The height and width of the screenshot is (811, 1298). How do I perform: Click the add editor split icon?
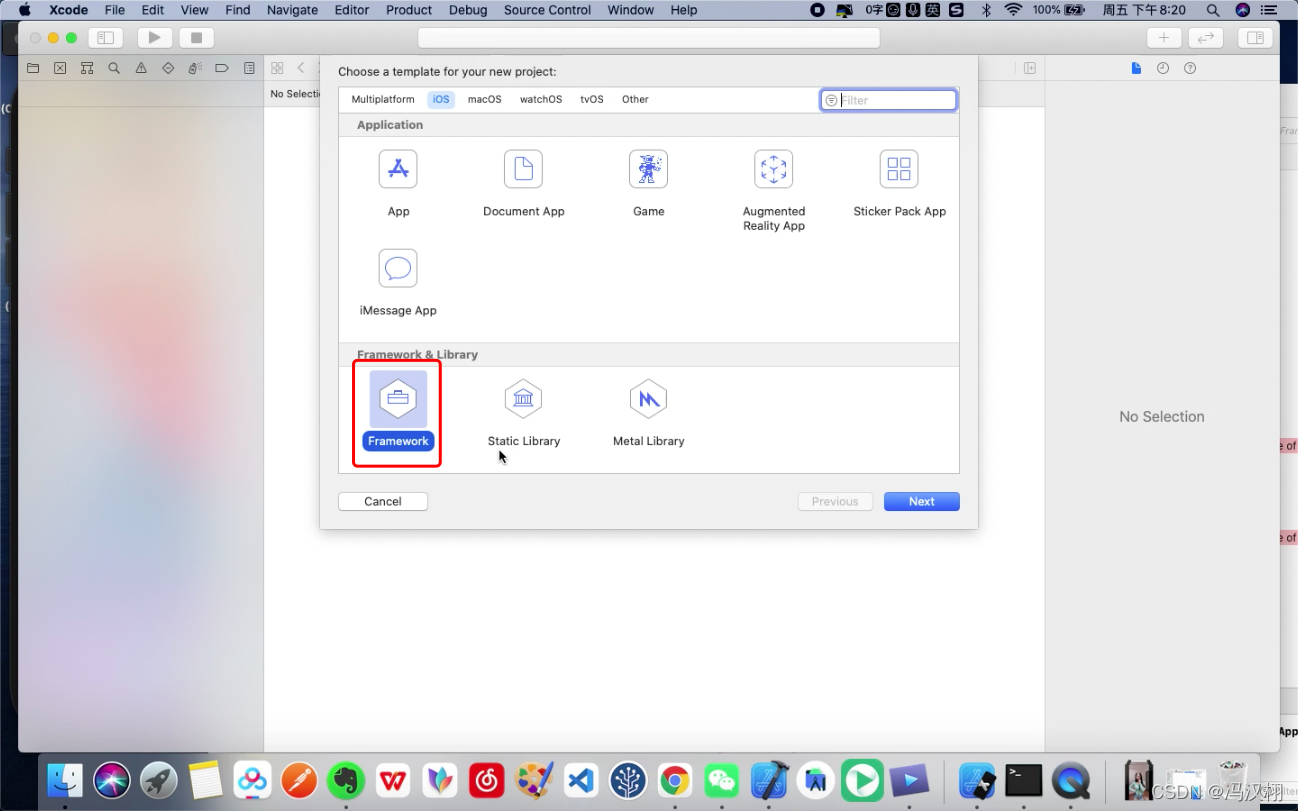click(x=1029, y=68)
